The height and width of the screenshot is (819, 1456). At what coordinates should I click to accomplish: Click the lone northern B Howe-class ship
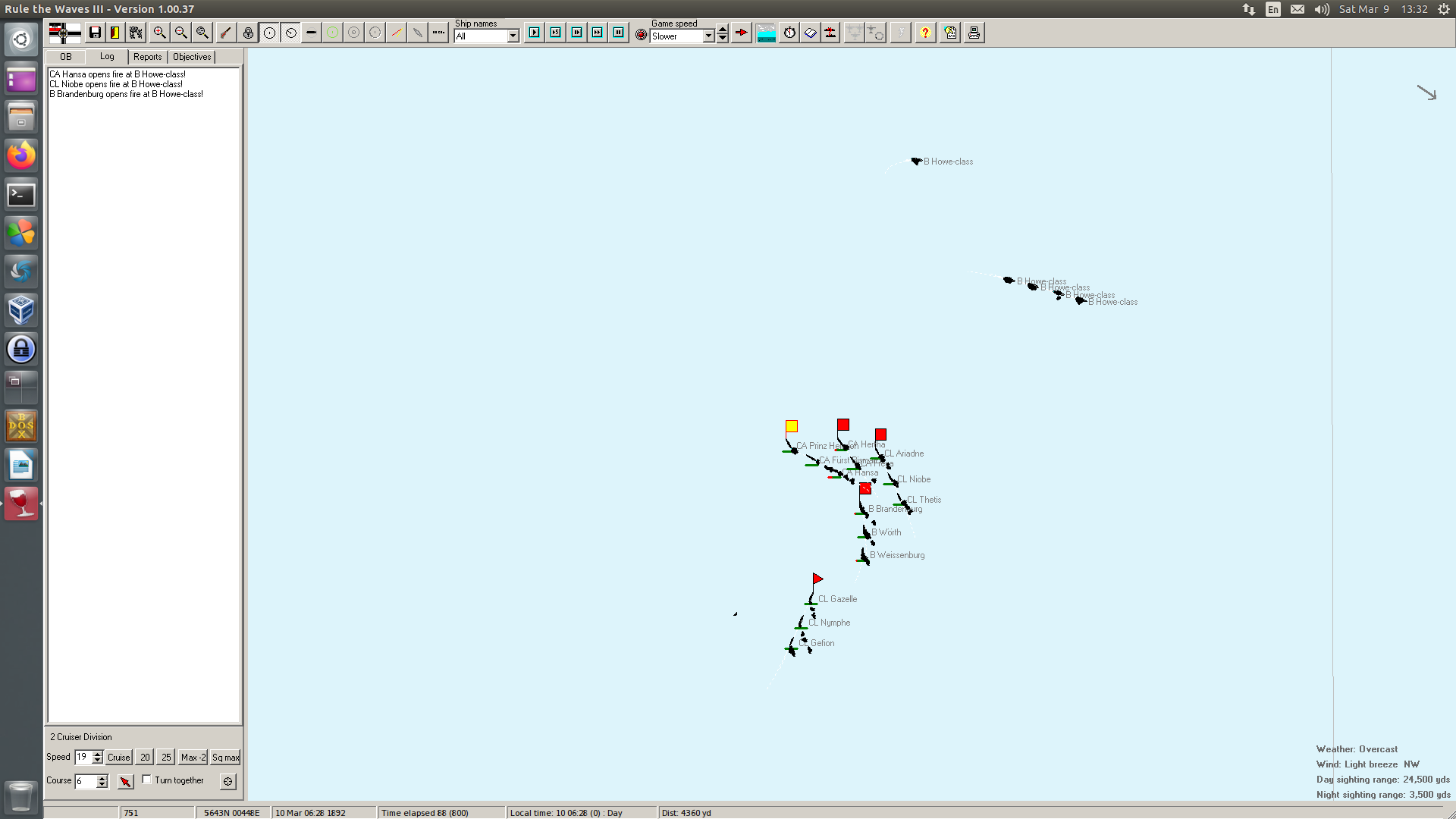click(916, 162)
